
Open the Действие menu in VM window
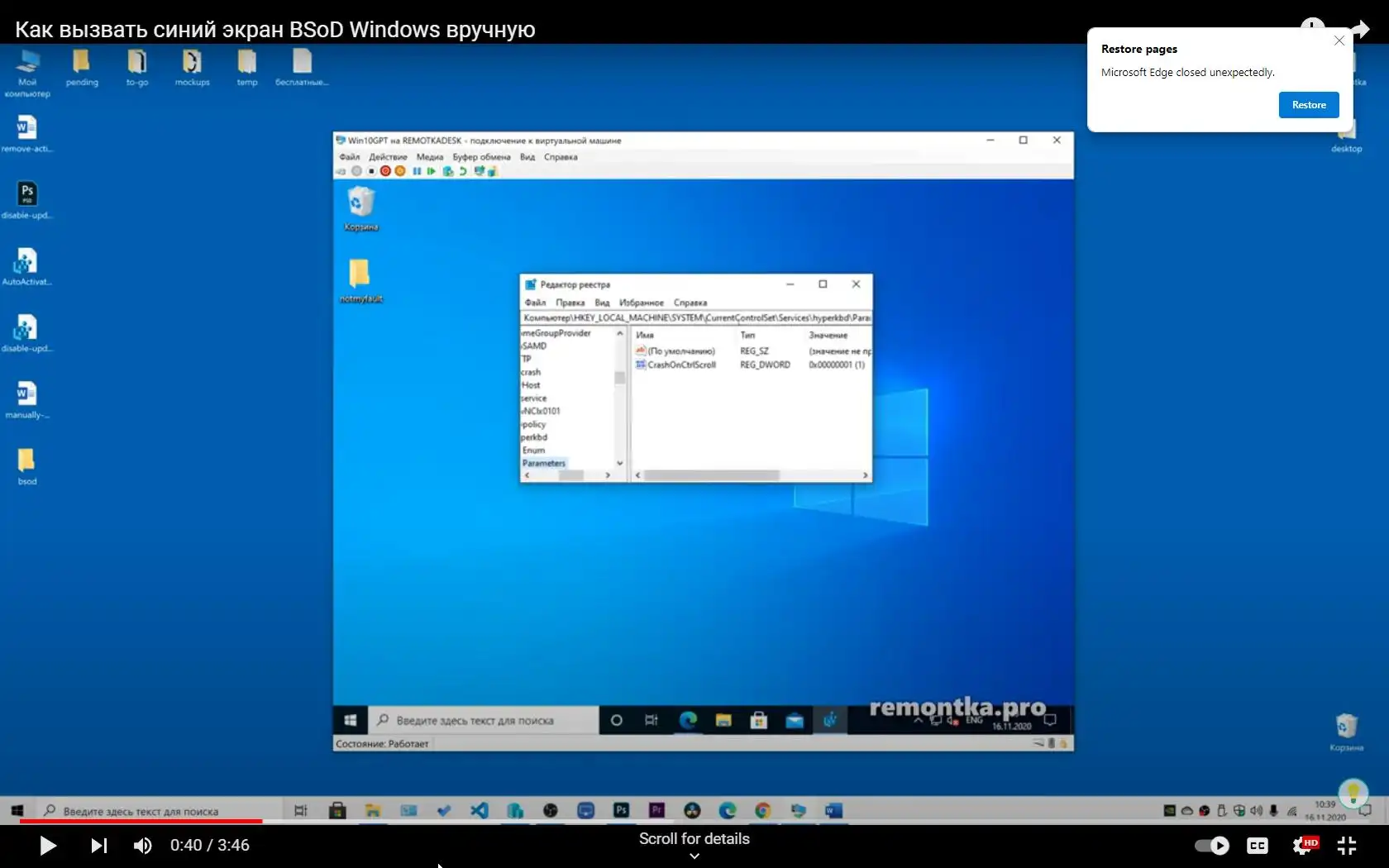click(388, 157)
